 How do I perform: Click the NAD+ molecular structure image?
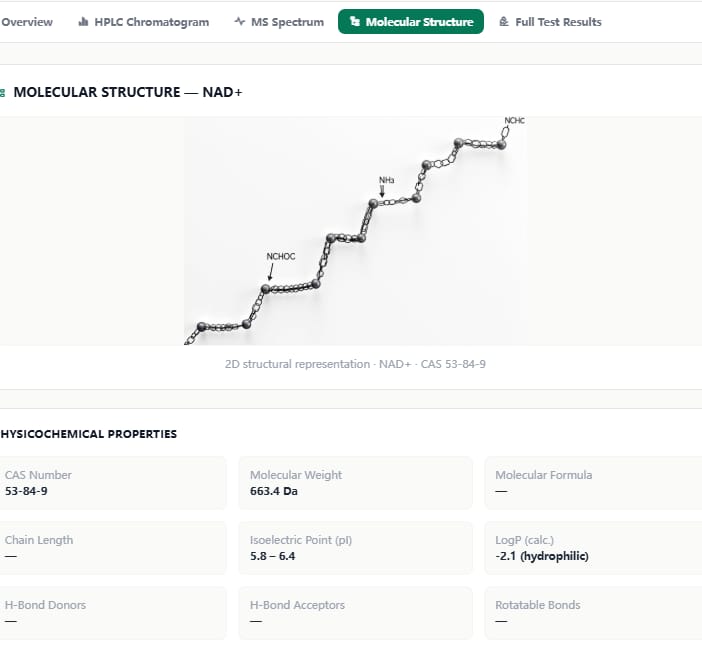(x=355, y=231)
